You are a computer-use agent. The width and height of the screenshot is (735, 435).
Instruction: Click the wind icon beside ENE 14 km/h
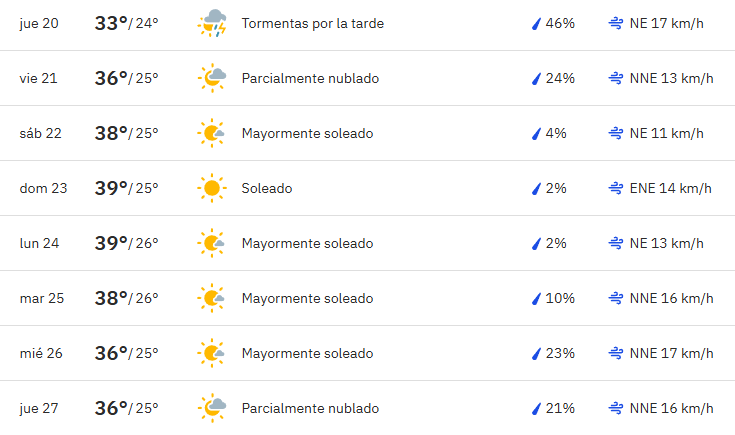point(615,188)
